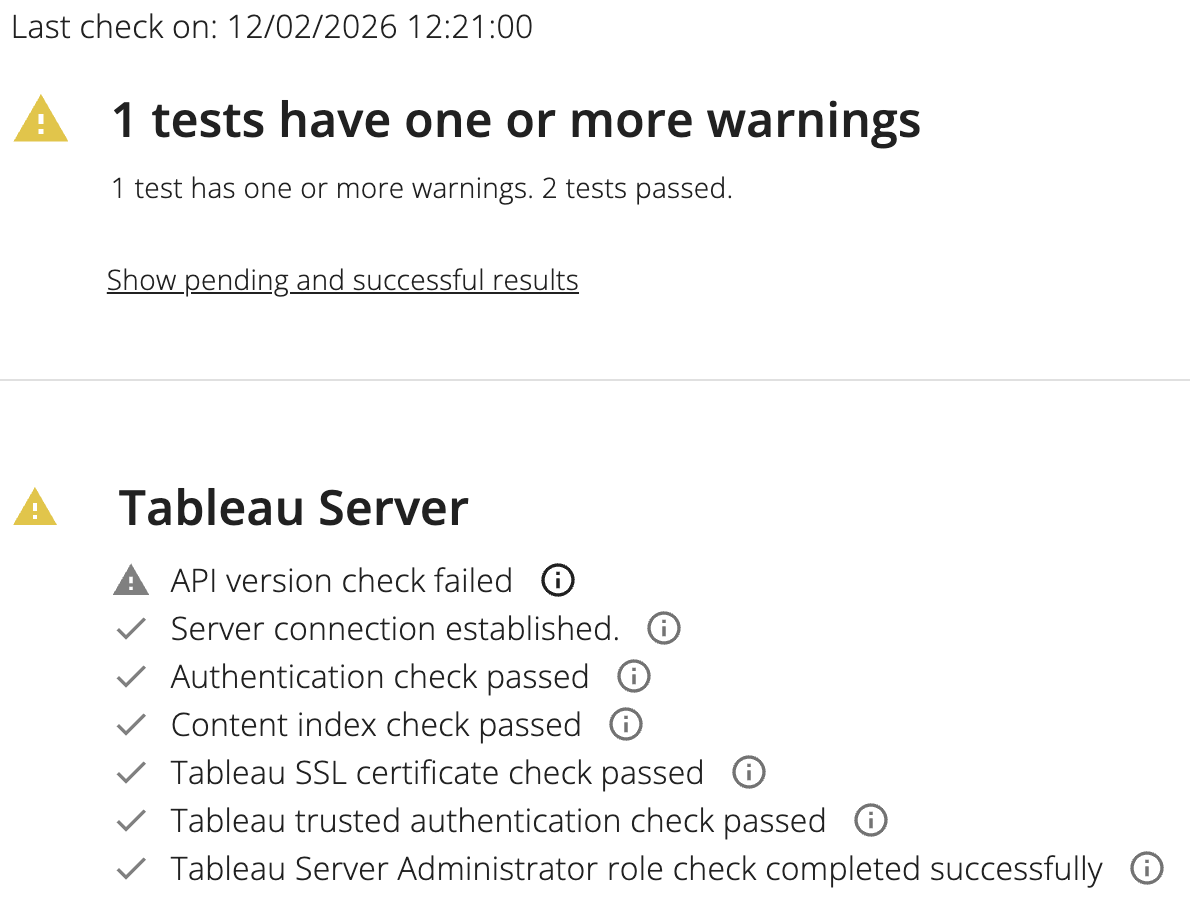Image resolution: width=1190 pixels, height=922 pixels.
Task: Click checkmark next to Authentication check passed
Action: (131, 677)
